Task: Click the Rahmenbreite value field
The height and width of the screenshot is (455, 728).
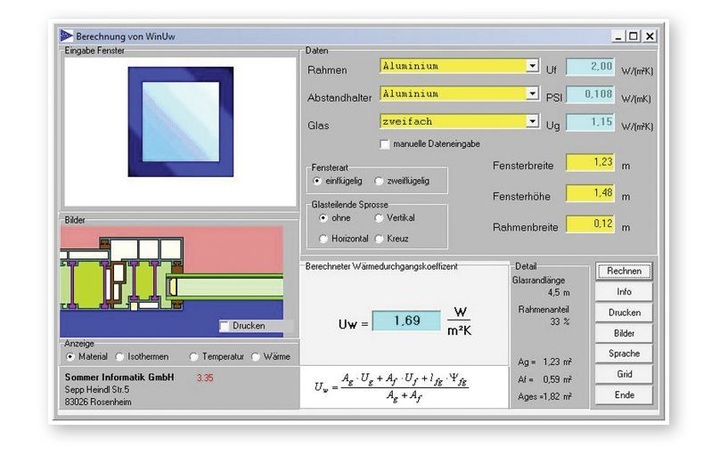Action: pos(589,224)
